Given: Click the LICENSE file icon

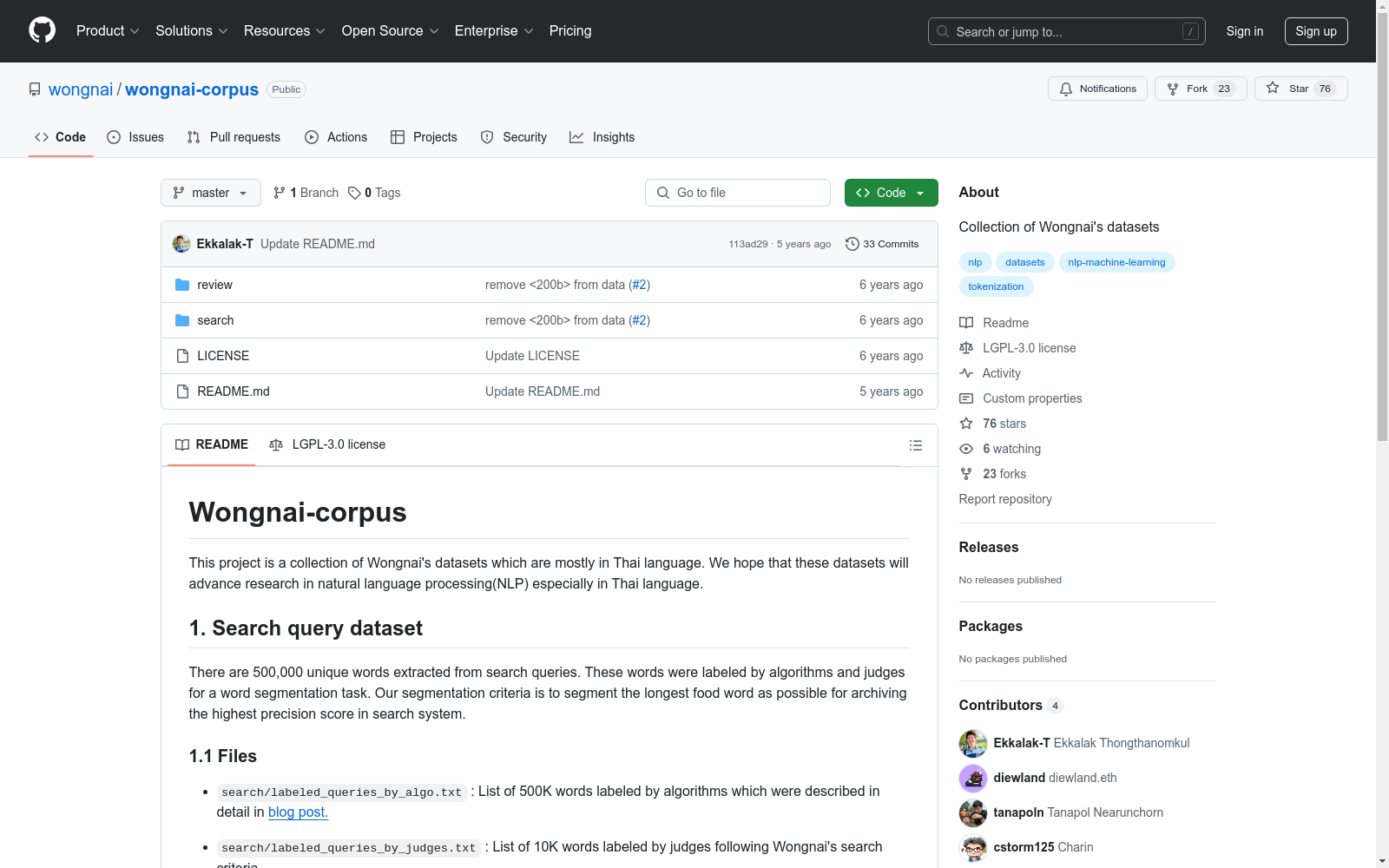Looking at the screenshot, I should 182,356.
